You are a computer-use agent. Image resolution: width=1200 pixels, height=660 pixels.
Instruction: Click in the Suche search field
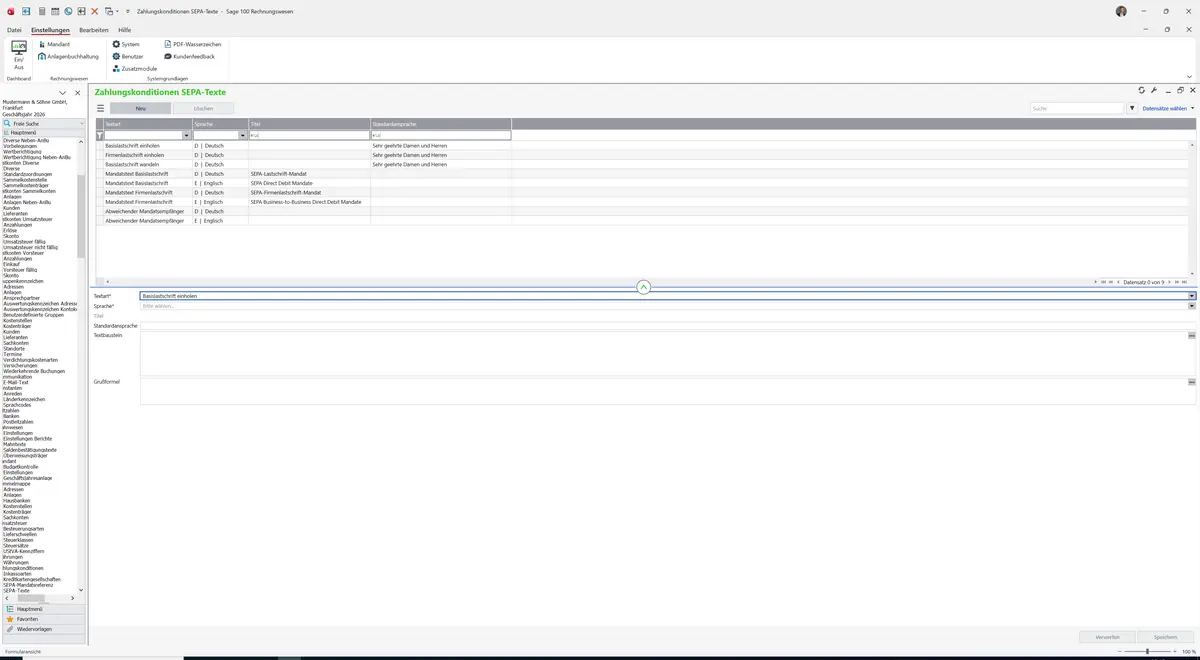tap(1077, 108)
